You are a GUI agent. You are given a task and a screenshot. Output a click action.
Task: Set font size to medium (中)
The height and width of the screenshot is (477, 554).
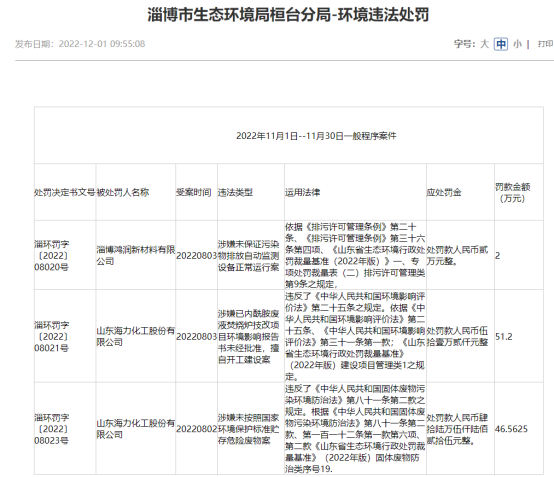(501, 44)
